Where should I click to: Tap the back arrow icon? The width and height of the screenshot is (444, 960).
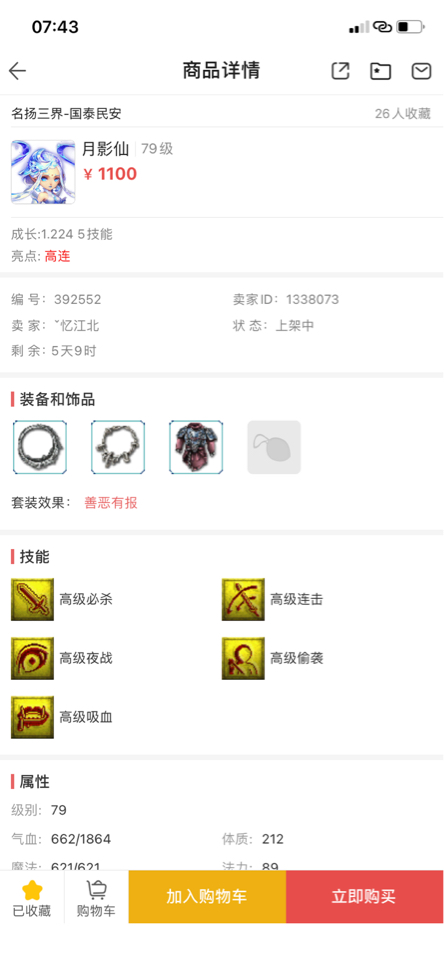click(x=18, y=71)
